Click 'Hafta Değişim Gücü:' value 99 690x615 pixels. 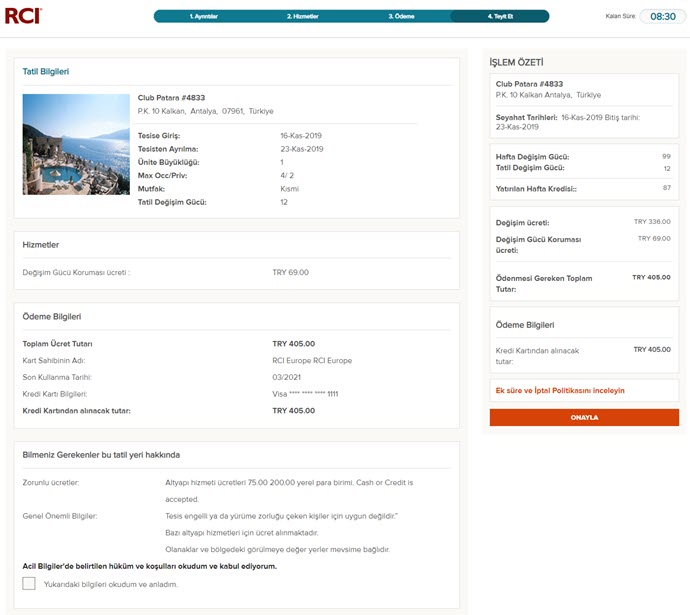[666, 156]
